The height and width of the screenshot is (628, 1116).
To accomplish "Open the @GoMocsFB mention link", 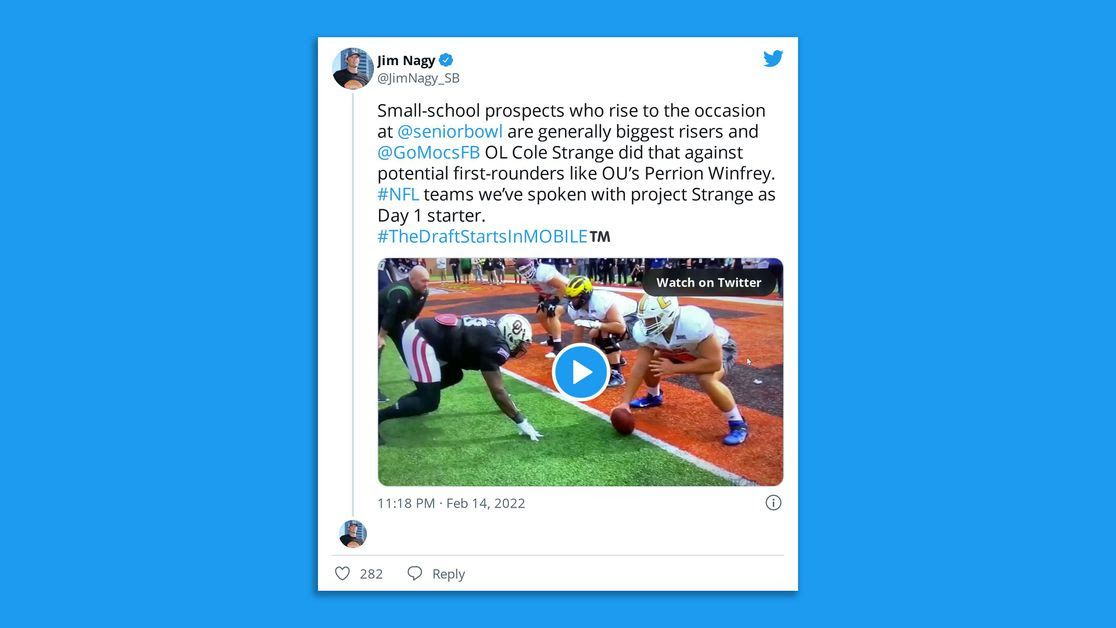I will point(428,152).
